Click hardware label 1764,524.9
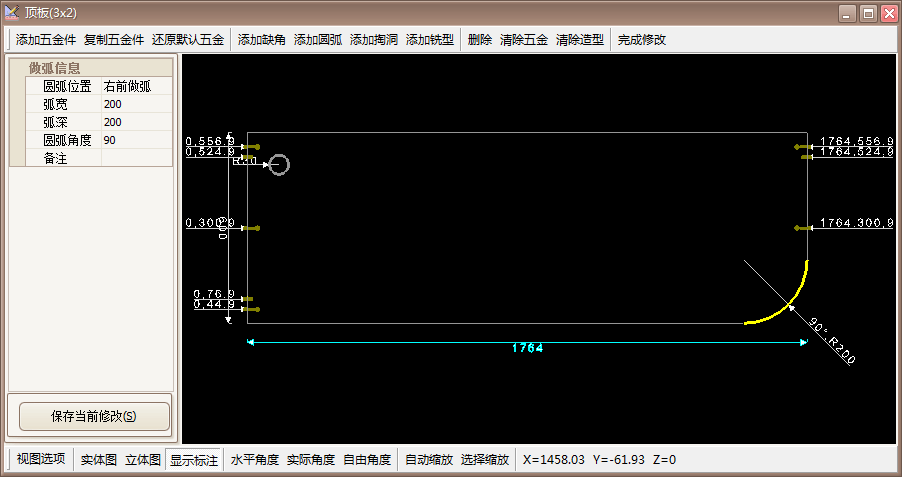 point(857,152)
